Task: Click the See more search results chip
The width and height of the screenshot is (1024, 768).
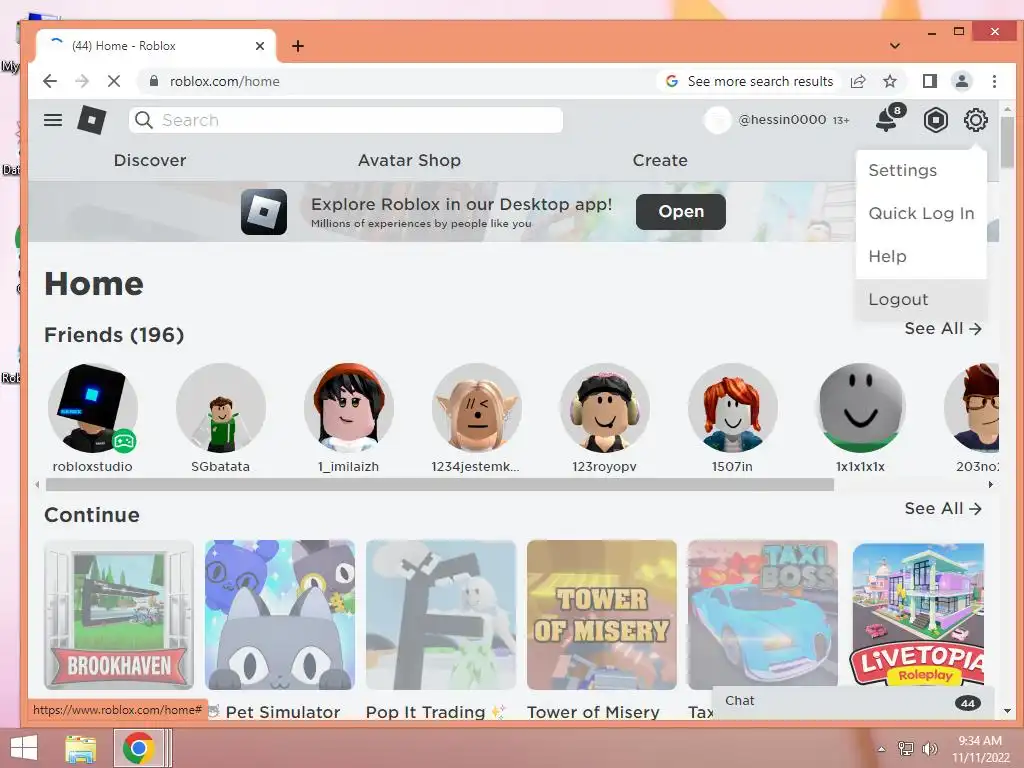Action: (748, 81)
